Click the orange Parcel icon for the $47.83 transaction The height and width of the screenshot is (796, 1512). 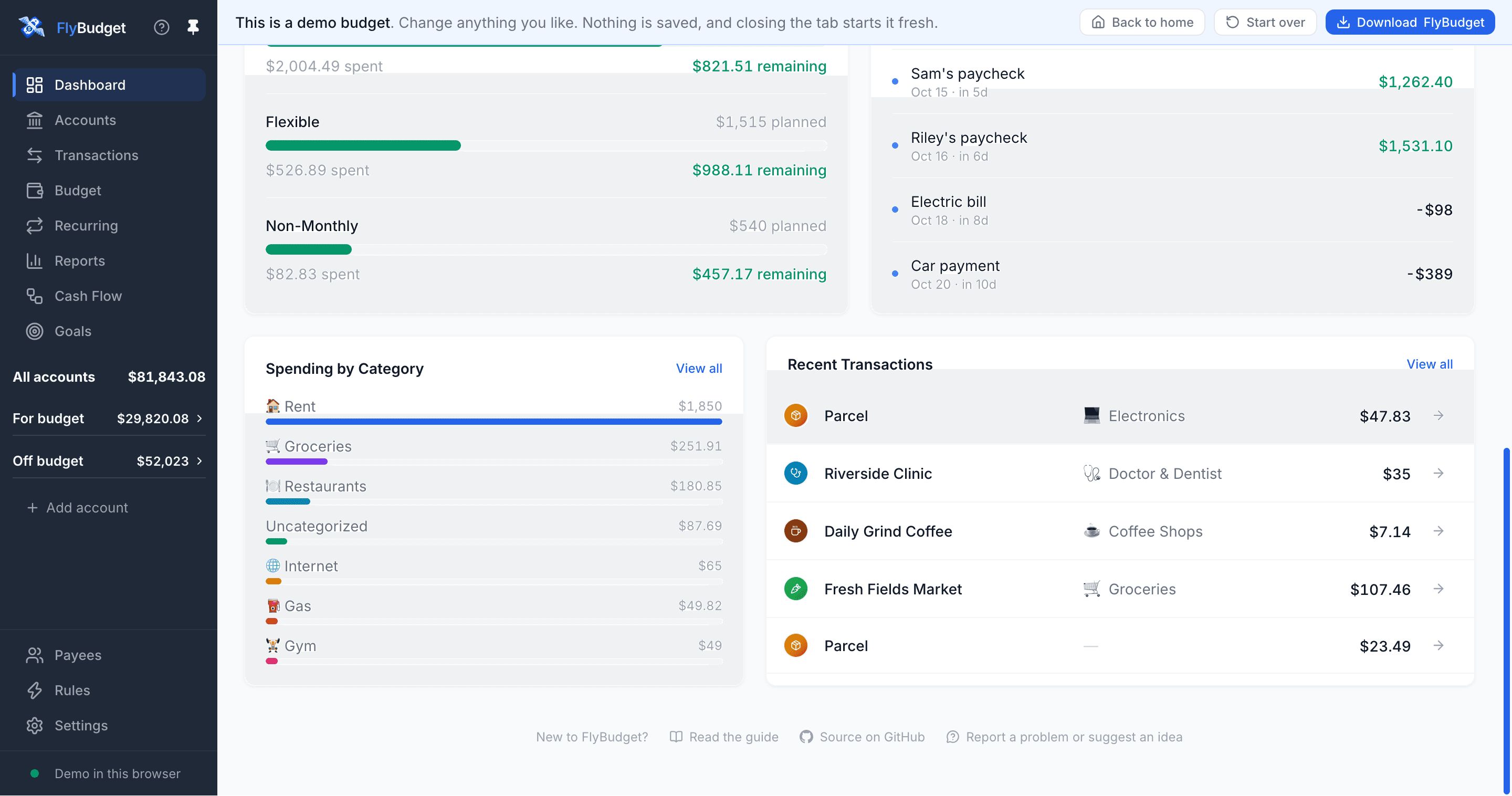pos(796,416)
